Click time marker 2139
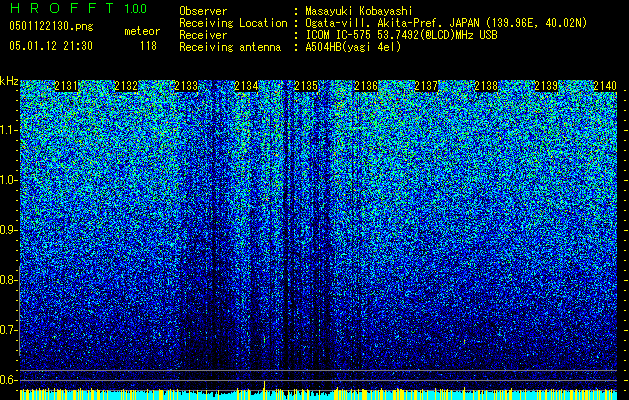629x400 pixels. pyautogui.click(x=546, y=86)
